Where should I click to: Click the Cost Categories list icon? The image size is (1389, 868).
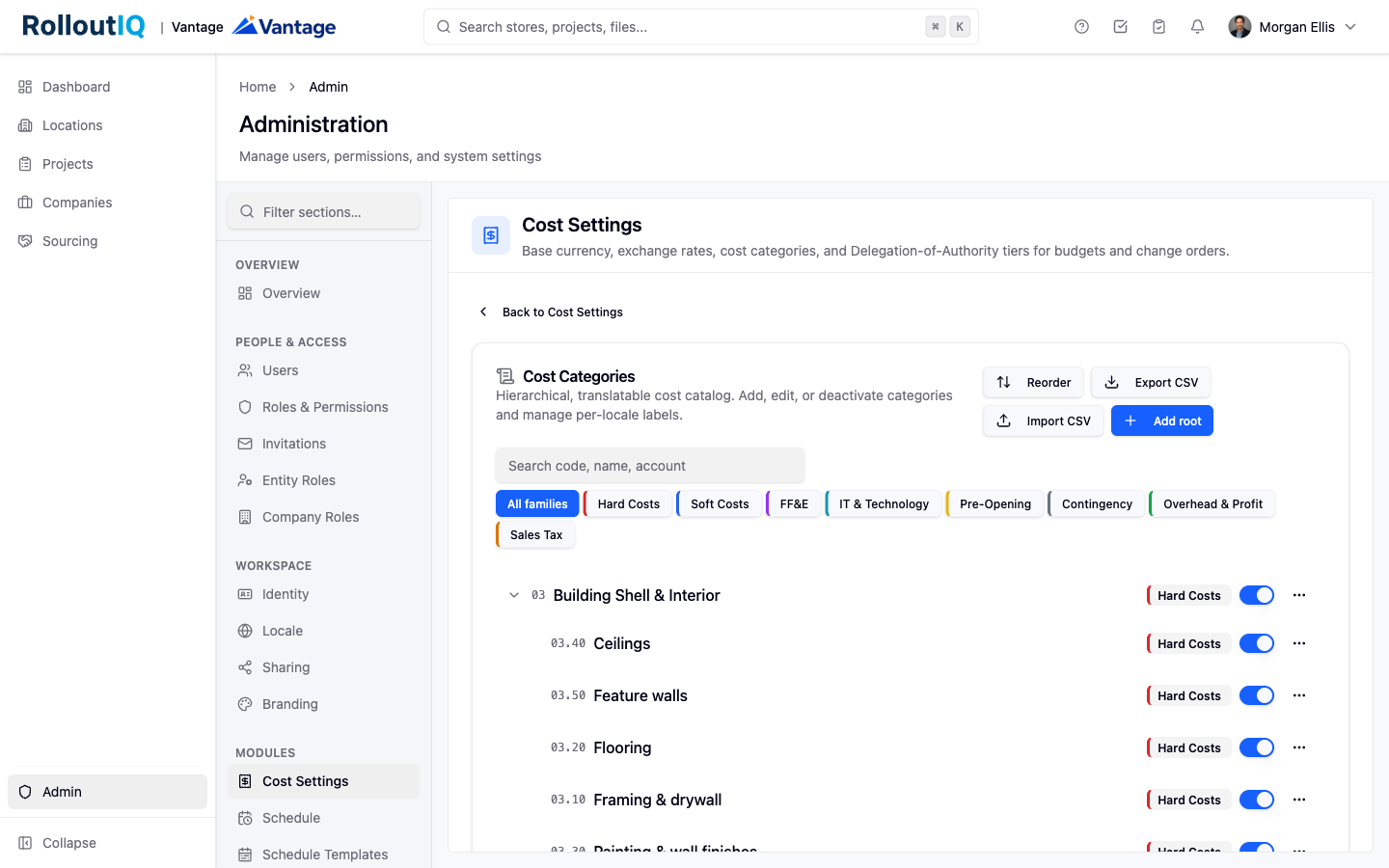(x=504, y=376)
